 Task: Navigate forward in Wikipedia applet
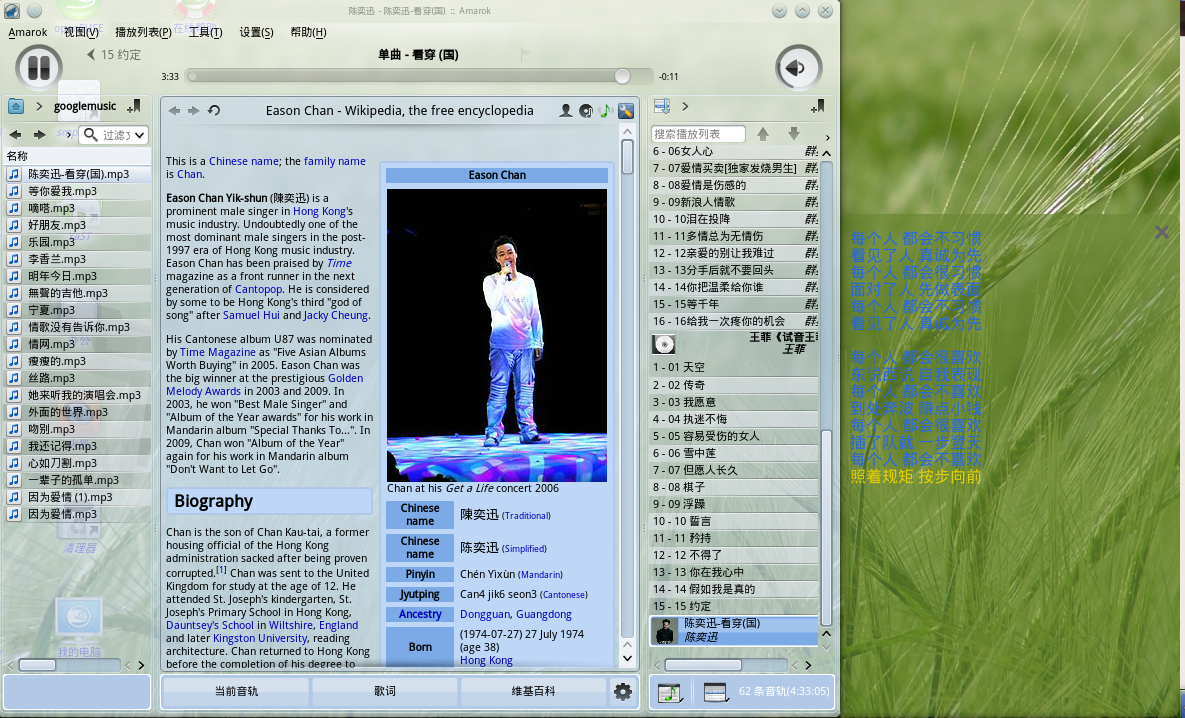tap(193, 110)
